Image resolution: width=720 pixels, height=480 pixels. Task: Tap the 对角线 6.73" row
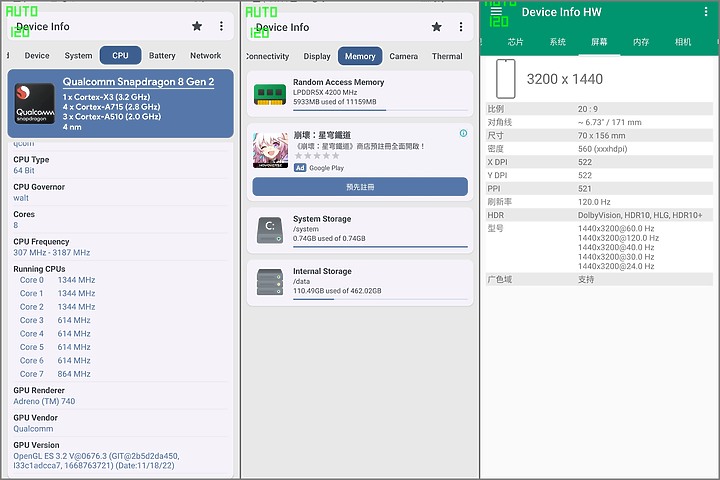[599, 122]
